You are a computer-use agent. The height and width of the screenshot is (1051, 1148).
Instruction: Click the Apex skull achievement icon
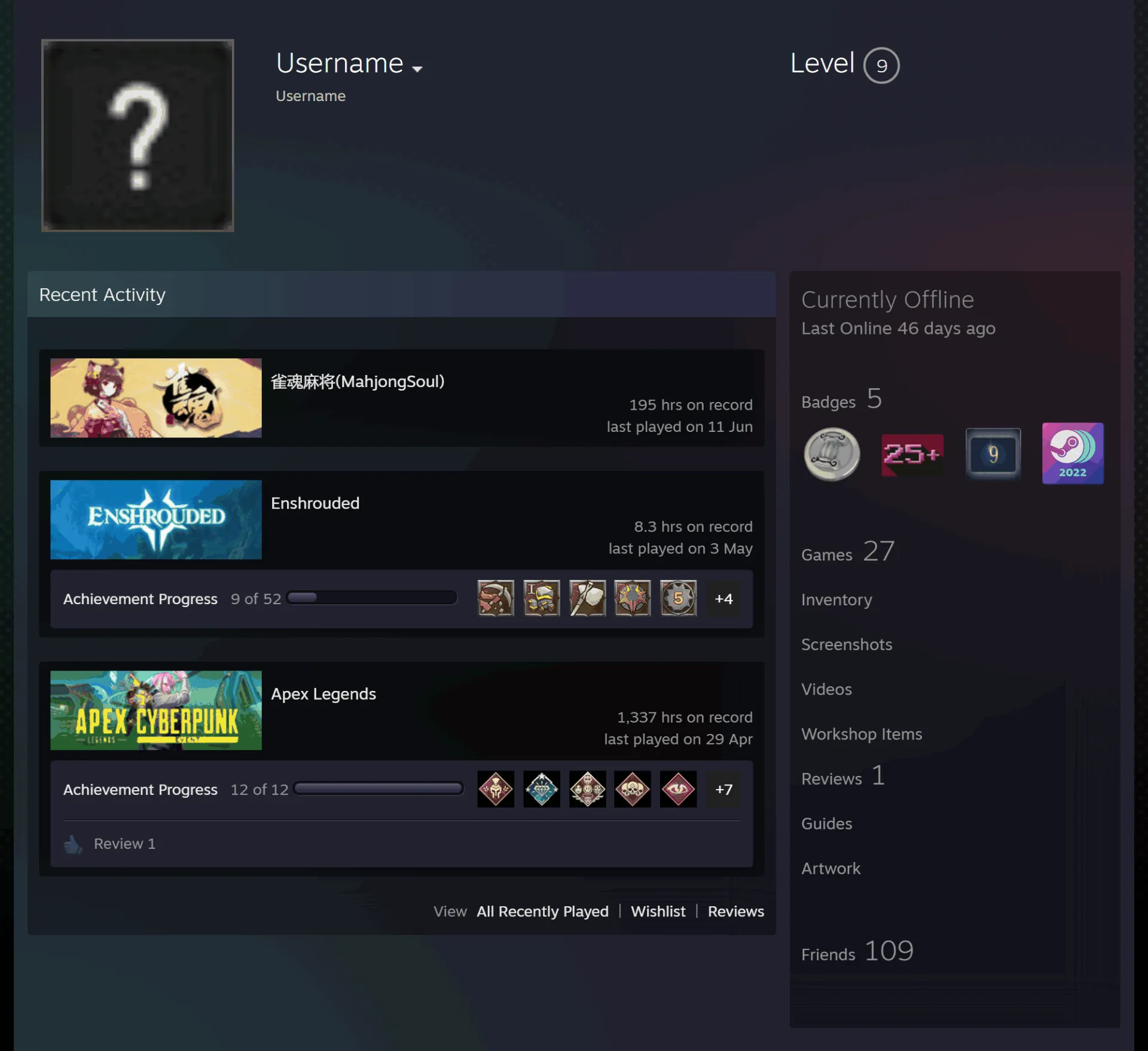pos(633,789)
